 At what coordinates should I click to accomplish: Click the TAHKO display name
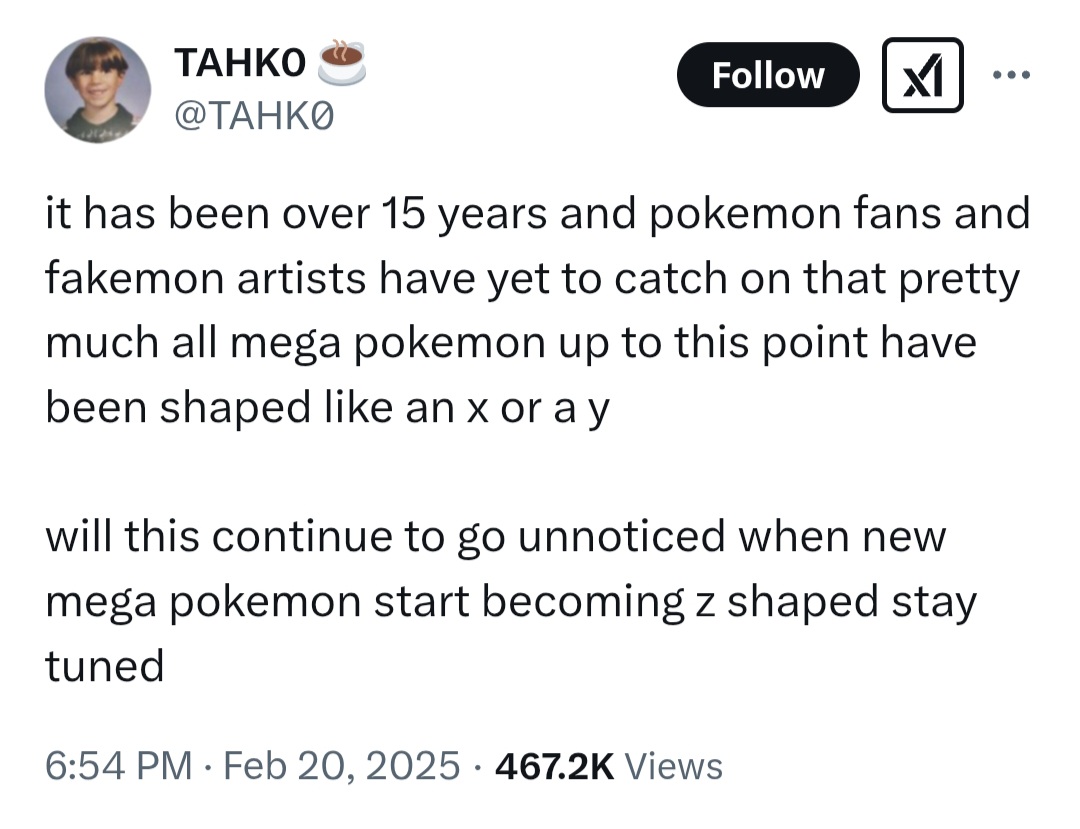240,63
